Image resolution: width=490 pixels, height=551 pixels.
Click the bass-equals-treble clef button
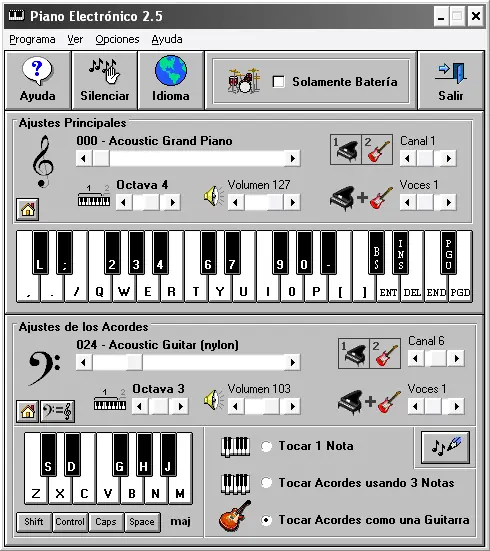coord(57,411)
